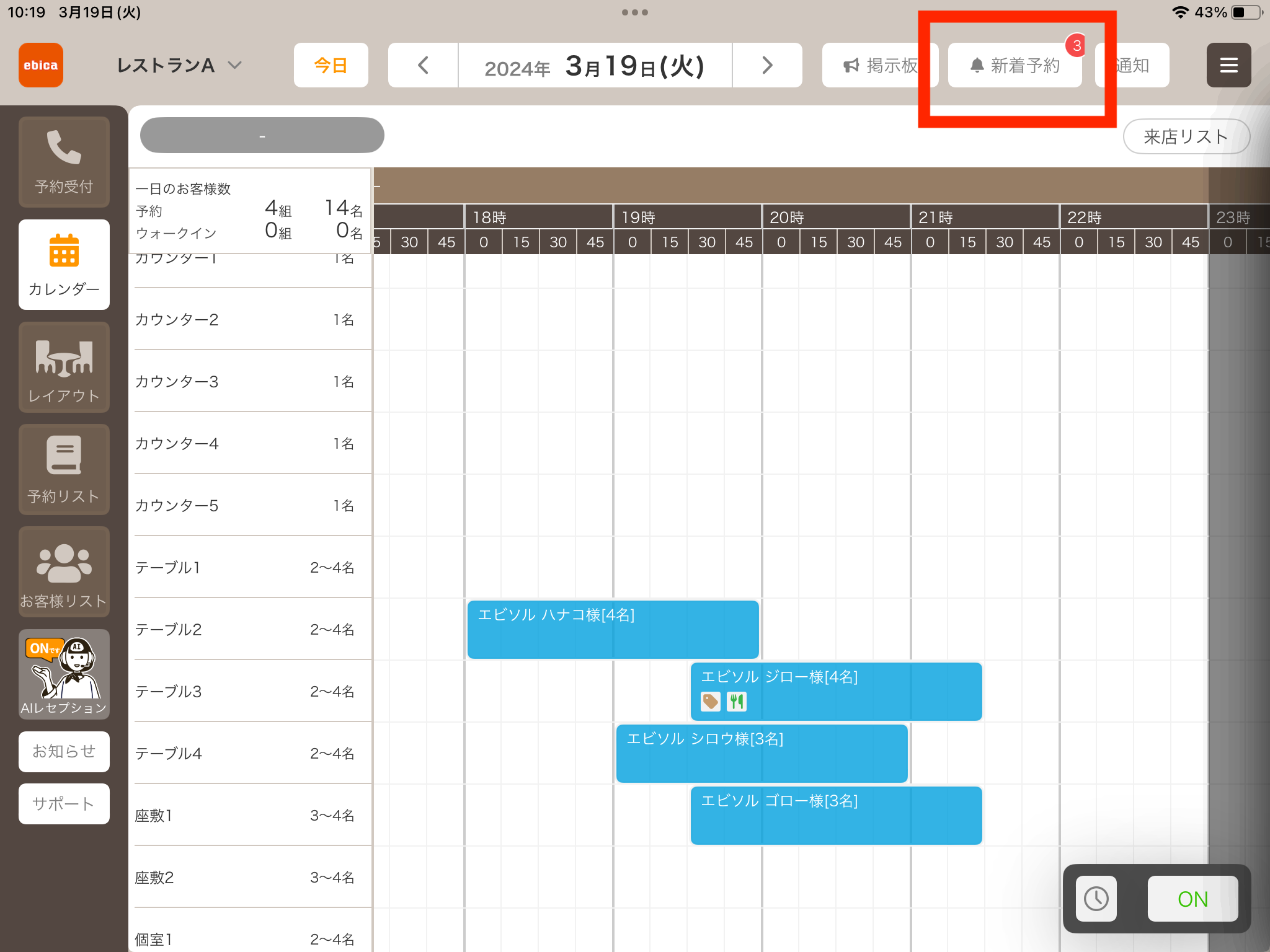Open お知らせ announcements
Image resolution: width=1270 pixels, height=952 pixels.
[64, 752]
